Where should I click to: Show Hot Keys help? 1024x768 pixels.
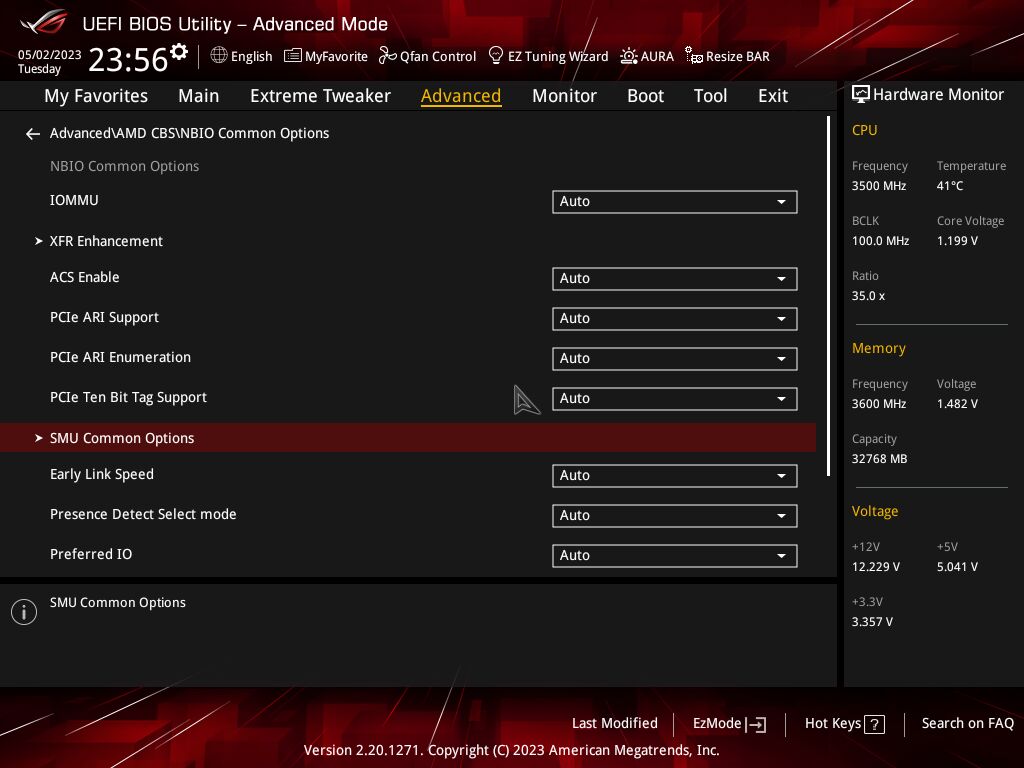tap(844, 724)
